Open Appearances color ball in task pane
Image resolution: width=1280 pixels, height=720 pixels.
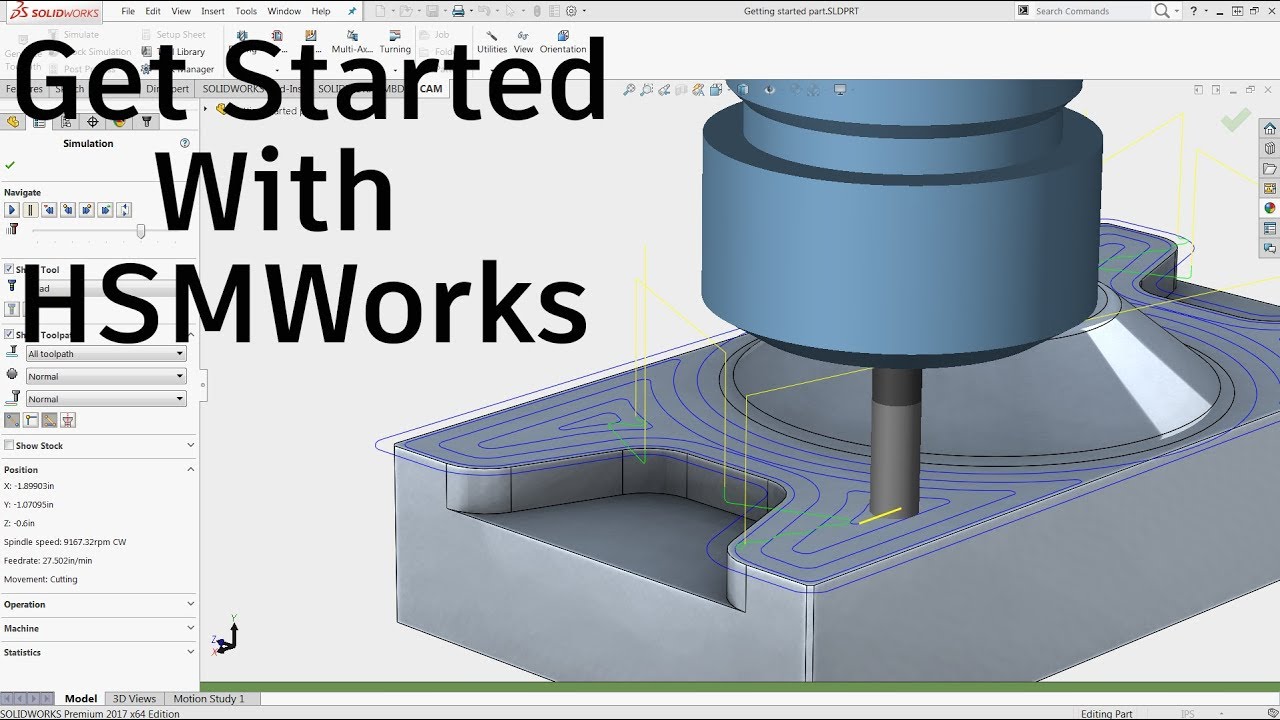coord(1270,208)
